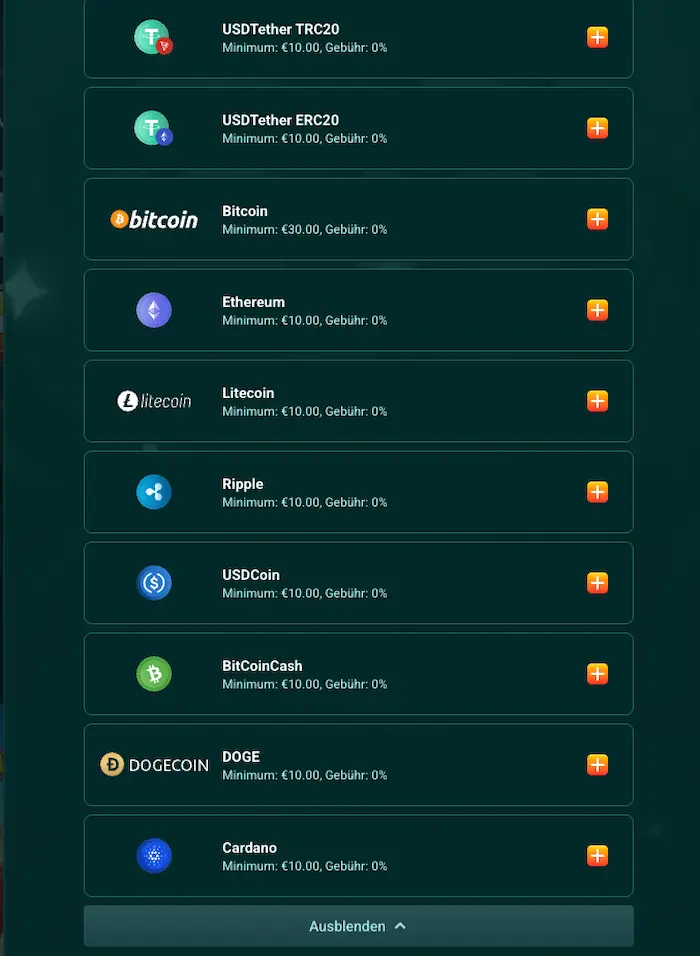Click the USDTether ERC20 coin icon

(x=153, y=128)
